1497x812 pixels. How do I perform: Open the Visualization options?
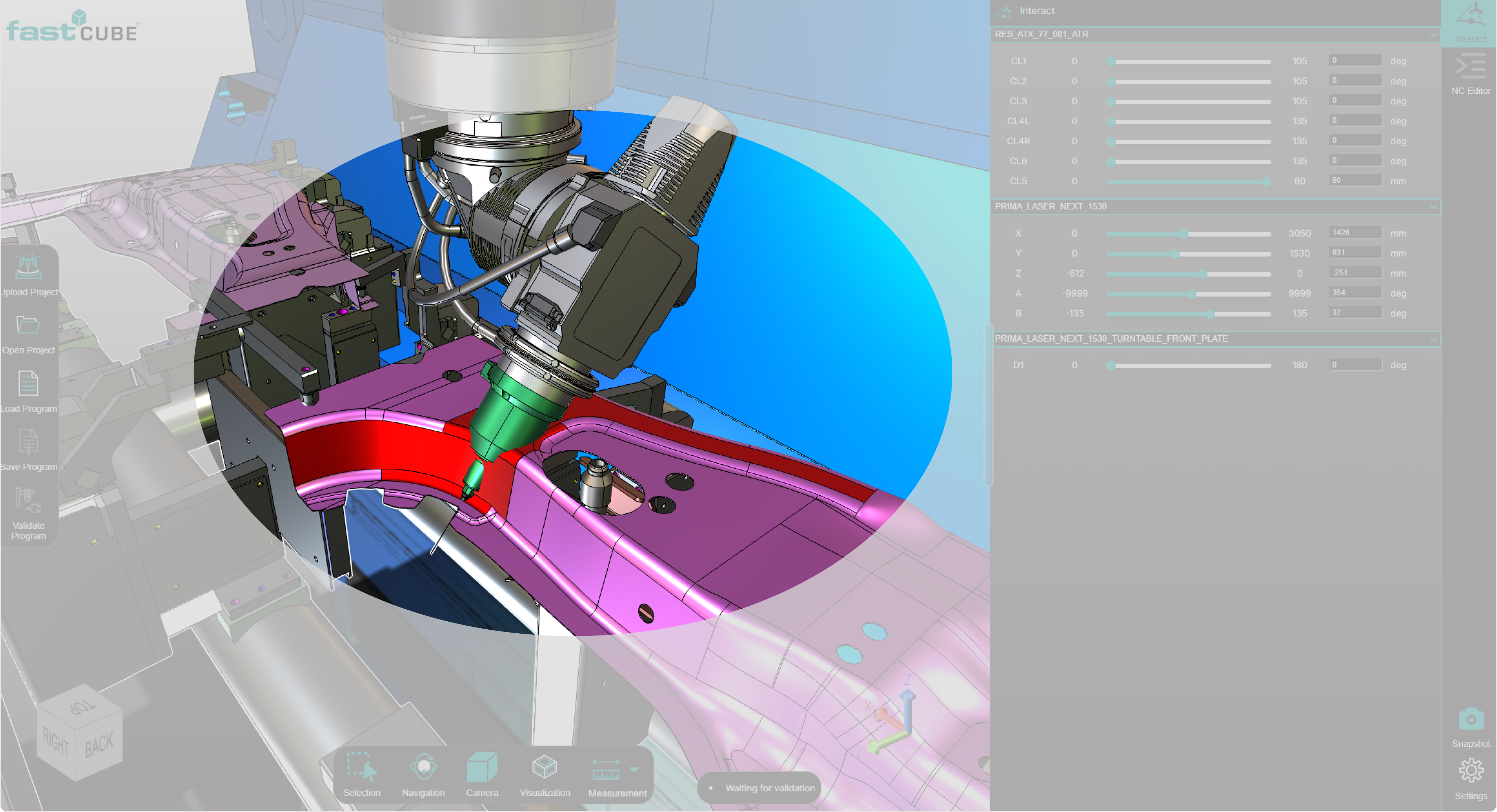545,767
